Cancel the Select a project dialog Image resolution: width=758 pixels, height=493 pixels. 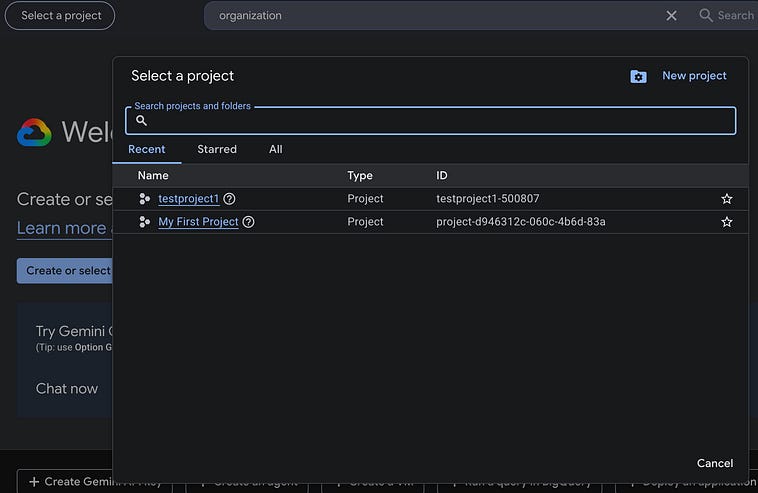pyautogui.click(x=714, y=463)
